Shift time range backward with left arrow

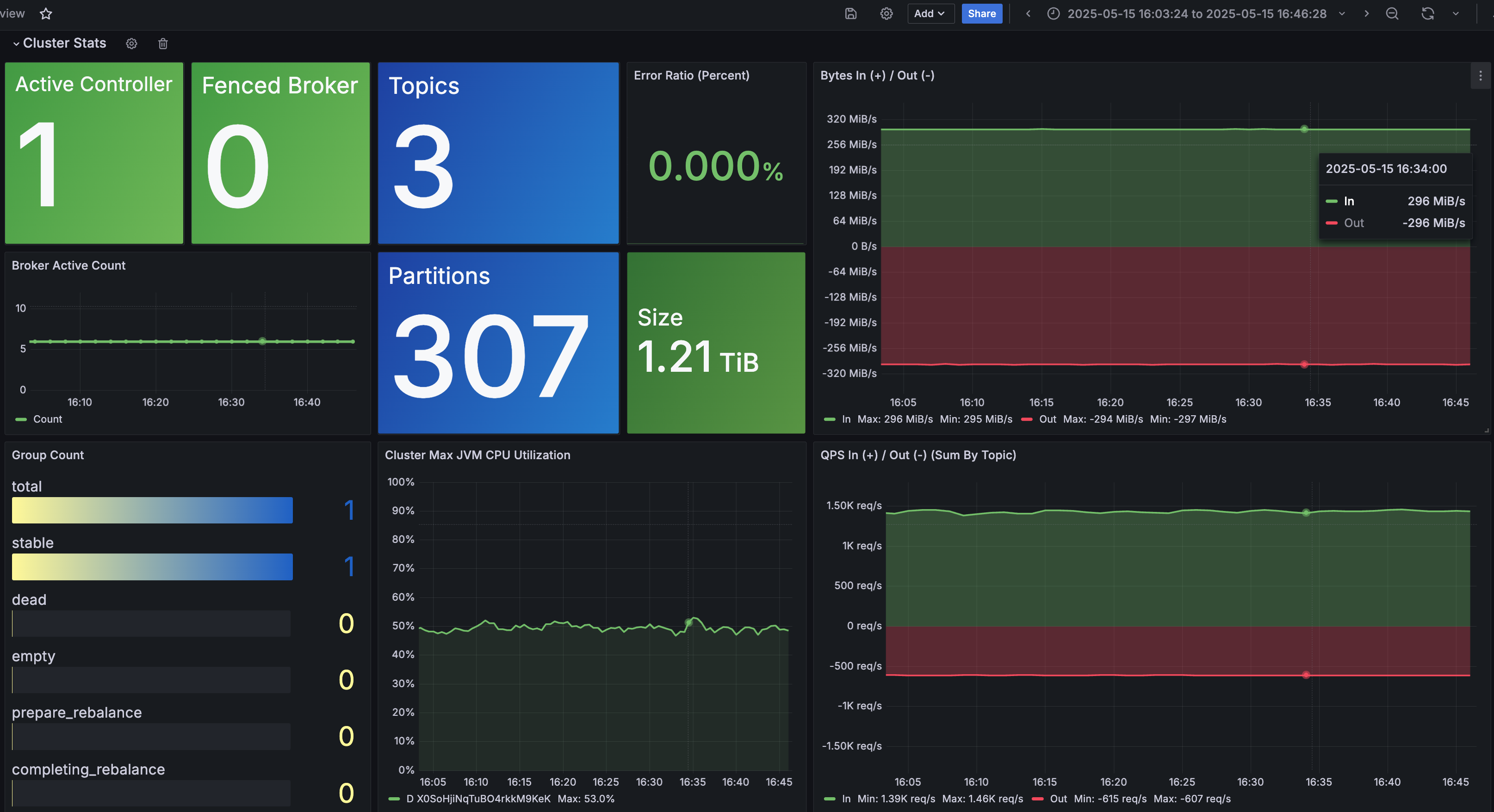point(1028,13)
